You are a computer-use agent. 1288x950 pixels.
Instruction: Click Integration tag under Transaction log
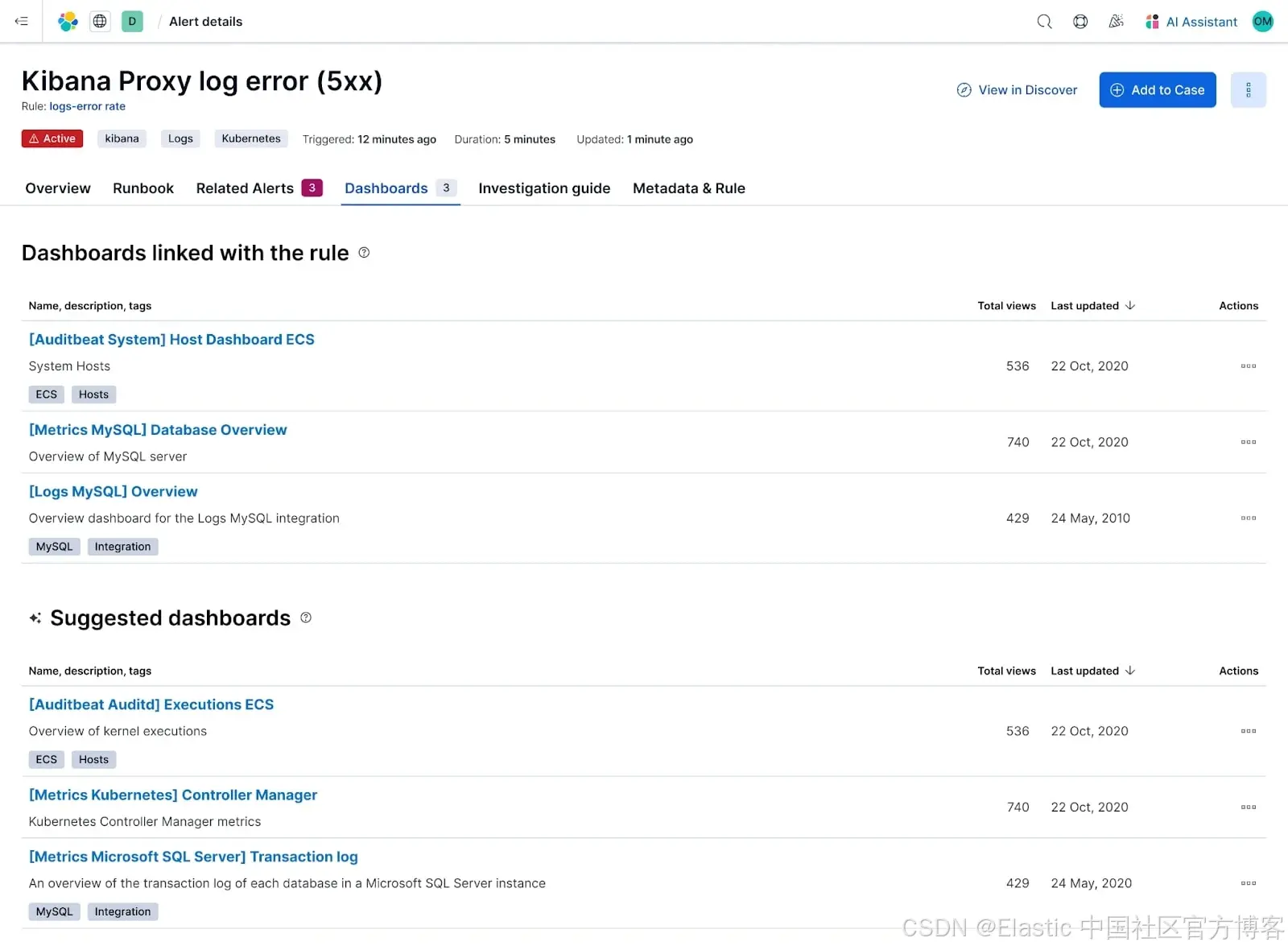(x=122, y=911)
